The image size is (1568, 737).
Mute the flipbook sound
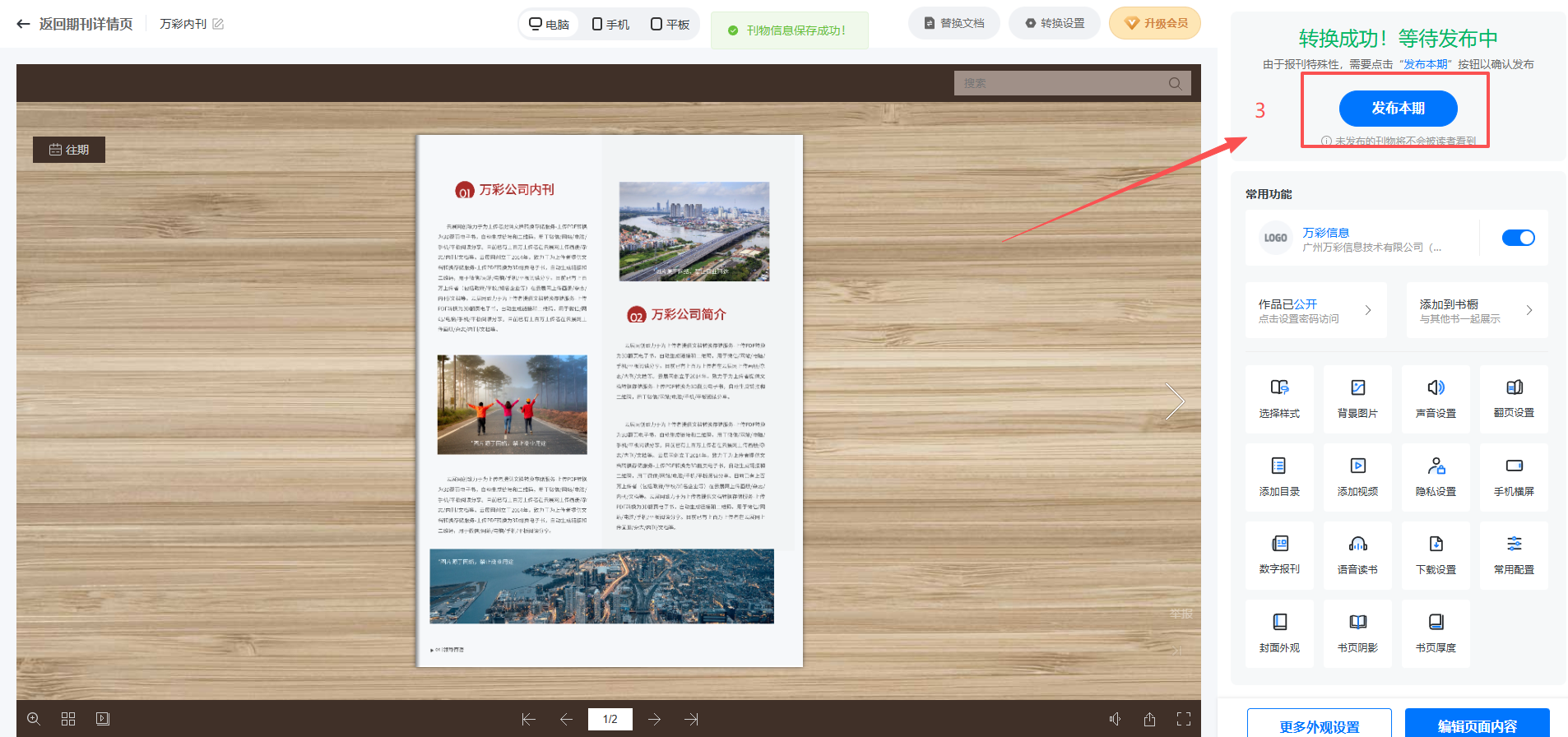click(1115, 719)
